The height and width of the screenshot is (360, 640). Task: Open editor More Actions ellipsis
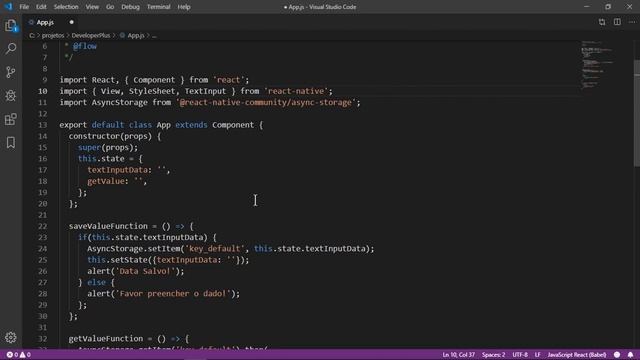(x=632, y=22)
